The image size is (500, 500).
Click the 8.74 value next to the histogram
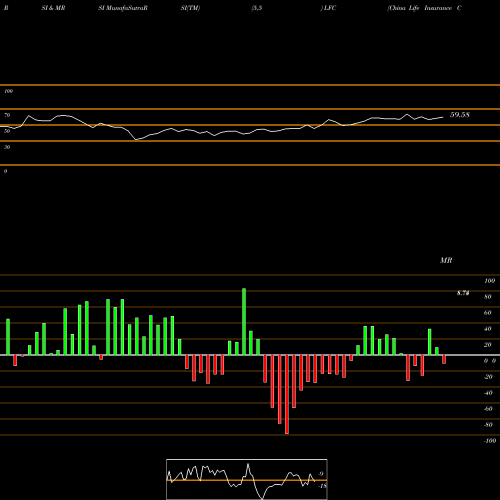click(x=463, y=293)
